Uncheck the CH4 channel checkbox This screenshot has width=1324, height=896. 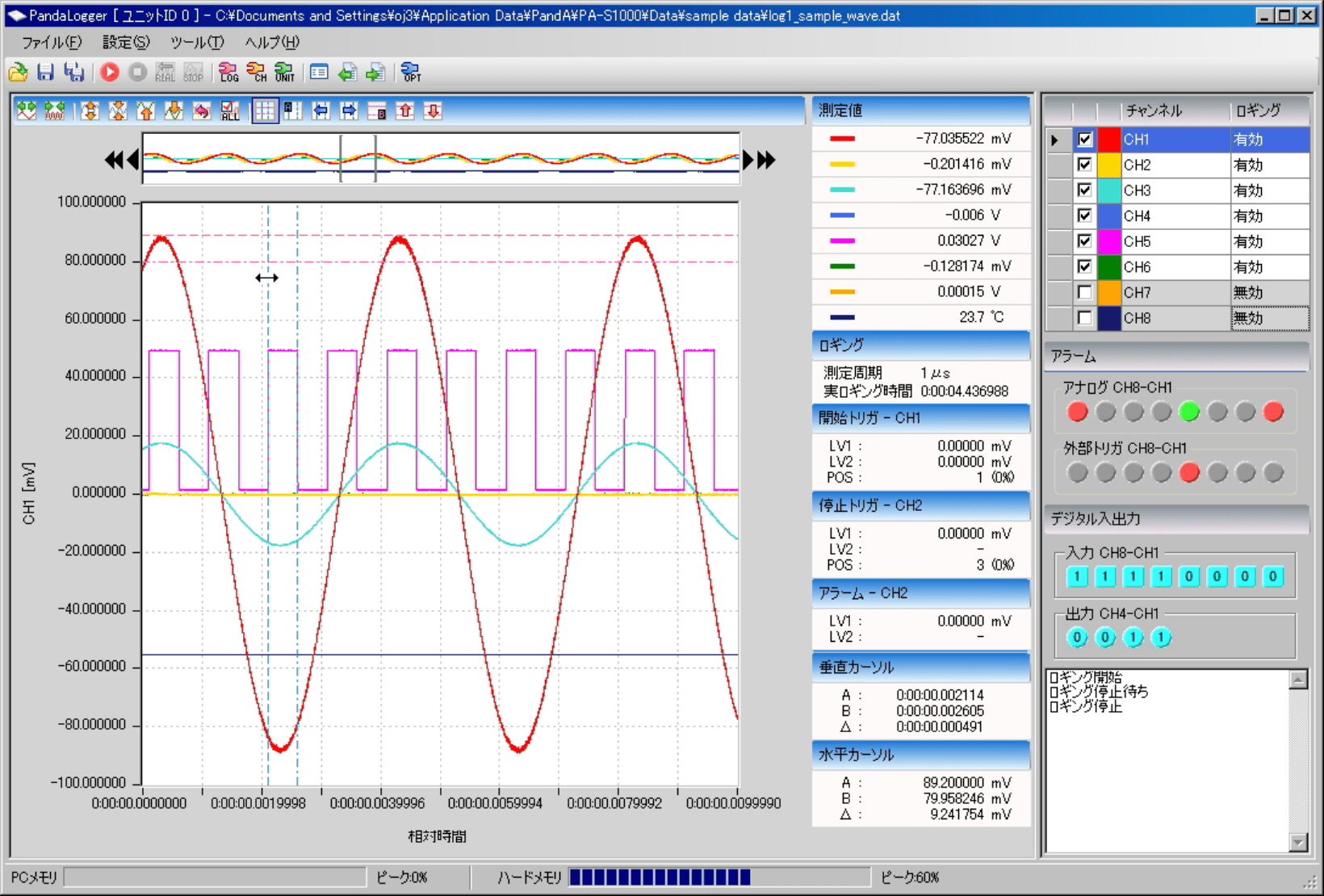pyautogui.click(x=1085, y=216)
